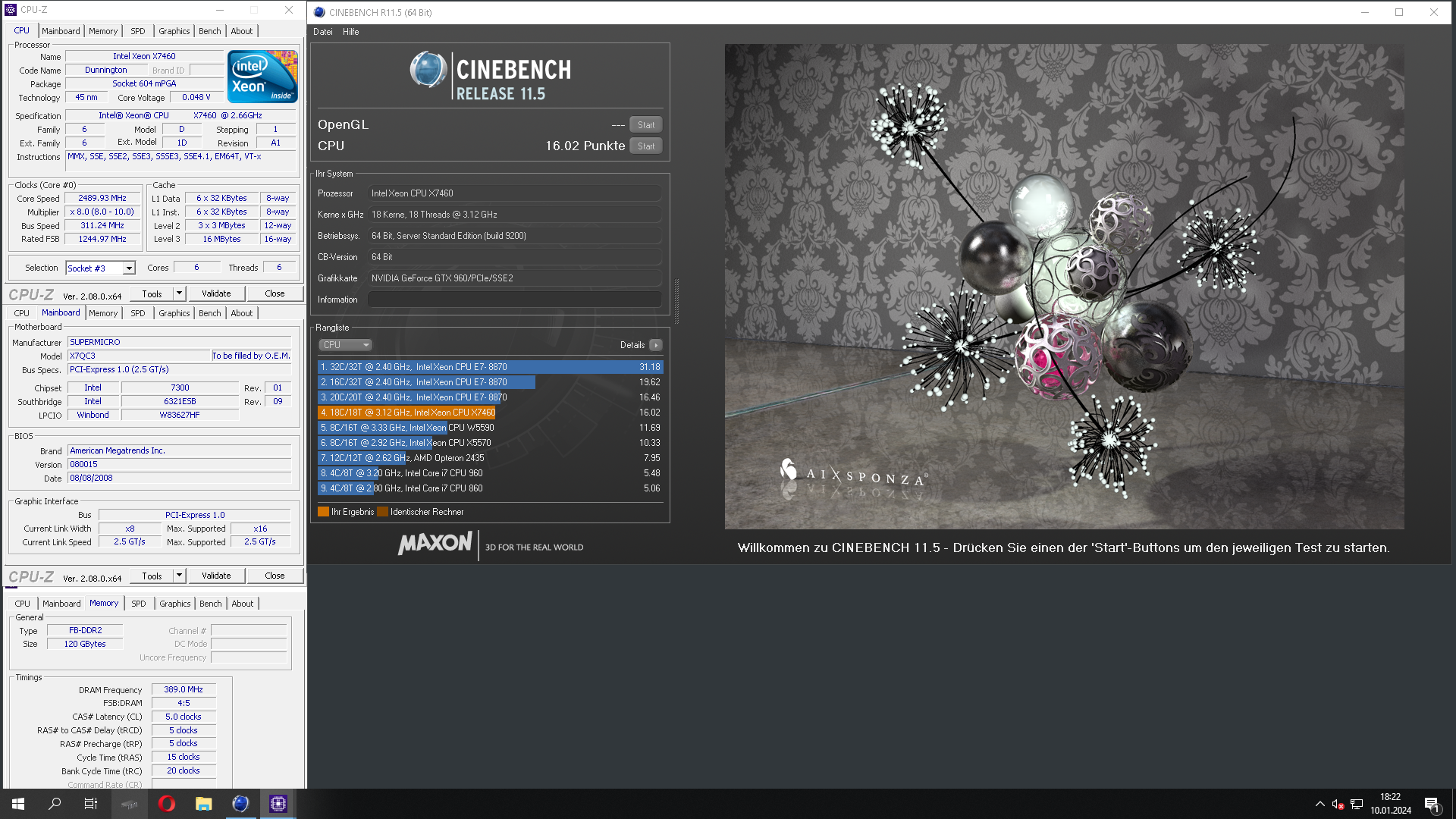Click the pinned app icon after Task View
The height and width of the screenshot is (819, 1456).
[129, 804]
